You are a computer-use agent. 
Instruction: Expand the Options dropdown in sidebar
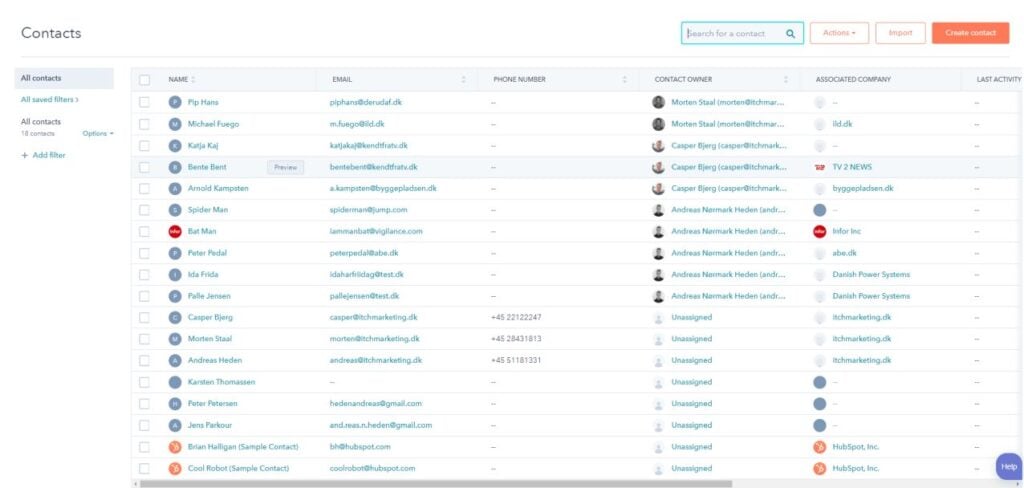(x=98, y=133)
